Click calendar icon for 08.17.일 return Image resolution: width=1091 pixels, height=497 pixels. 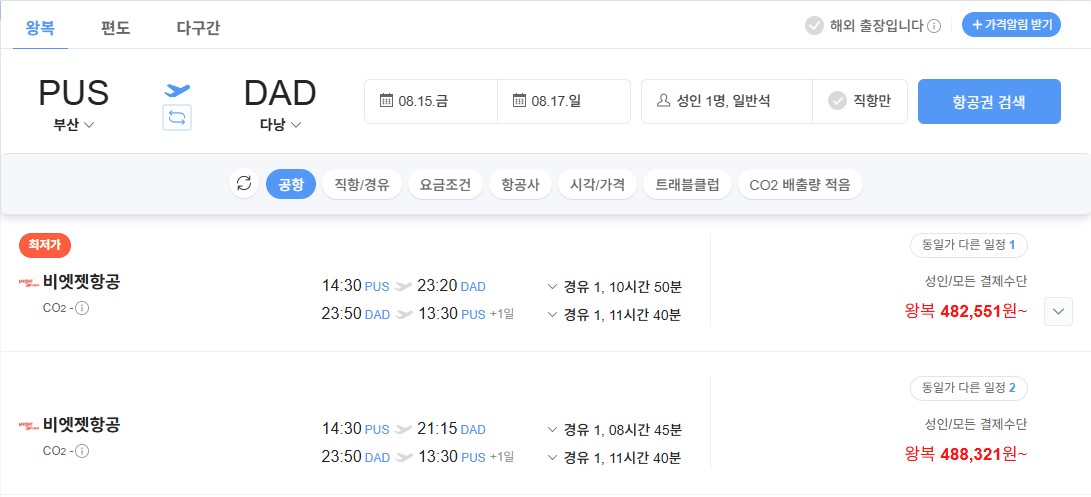click(519, 101)
